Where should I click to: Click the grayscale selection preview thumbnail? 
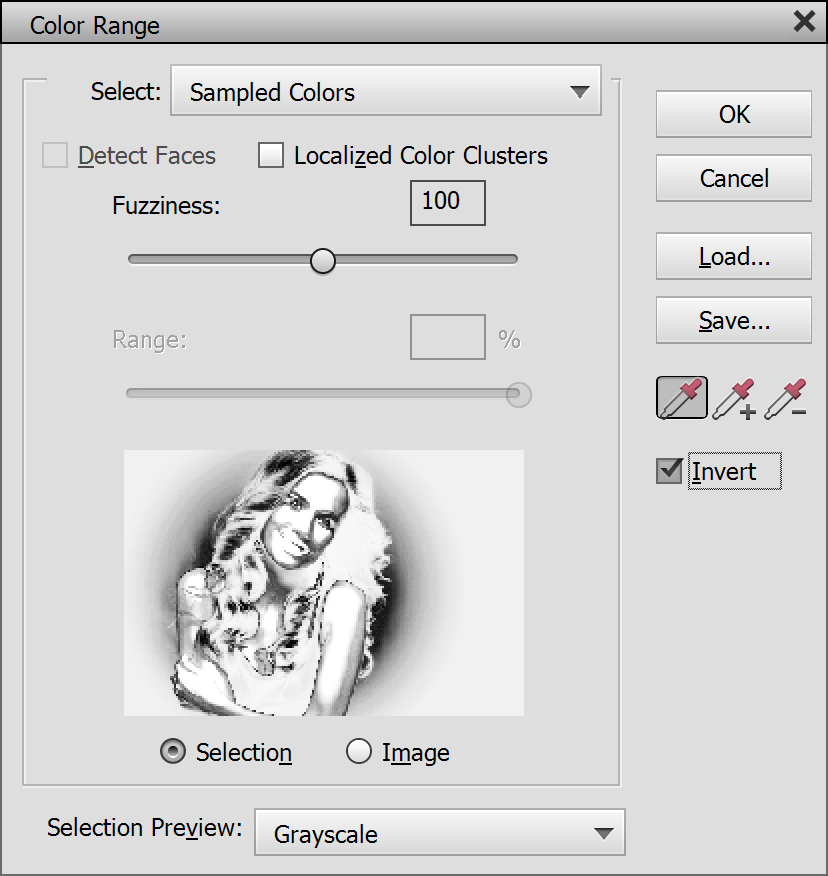click(323, 582)
